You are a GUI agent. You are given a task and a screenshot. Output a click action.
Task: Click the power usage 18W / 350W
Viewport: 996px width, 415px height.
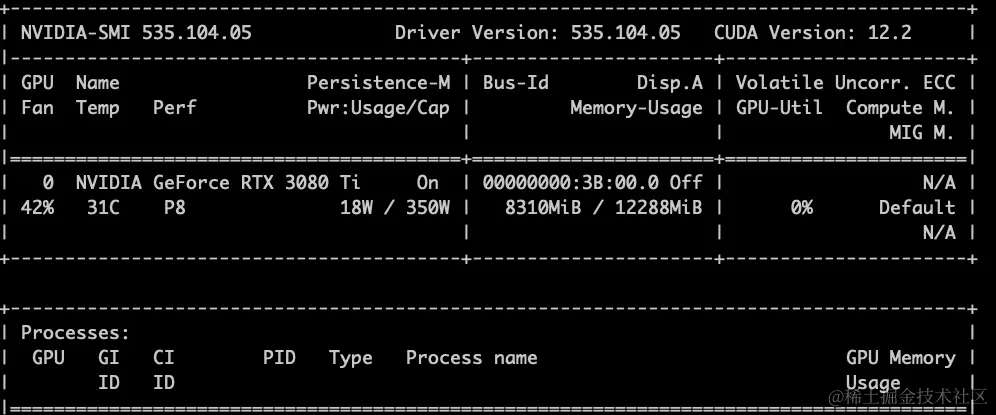(x=395, y=207)
